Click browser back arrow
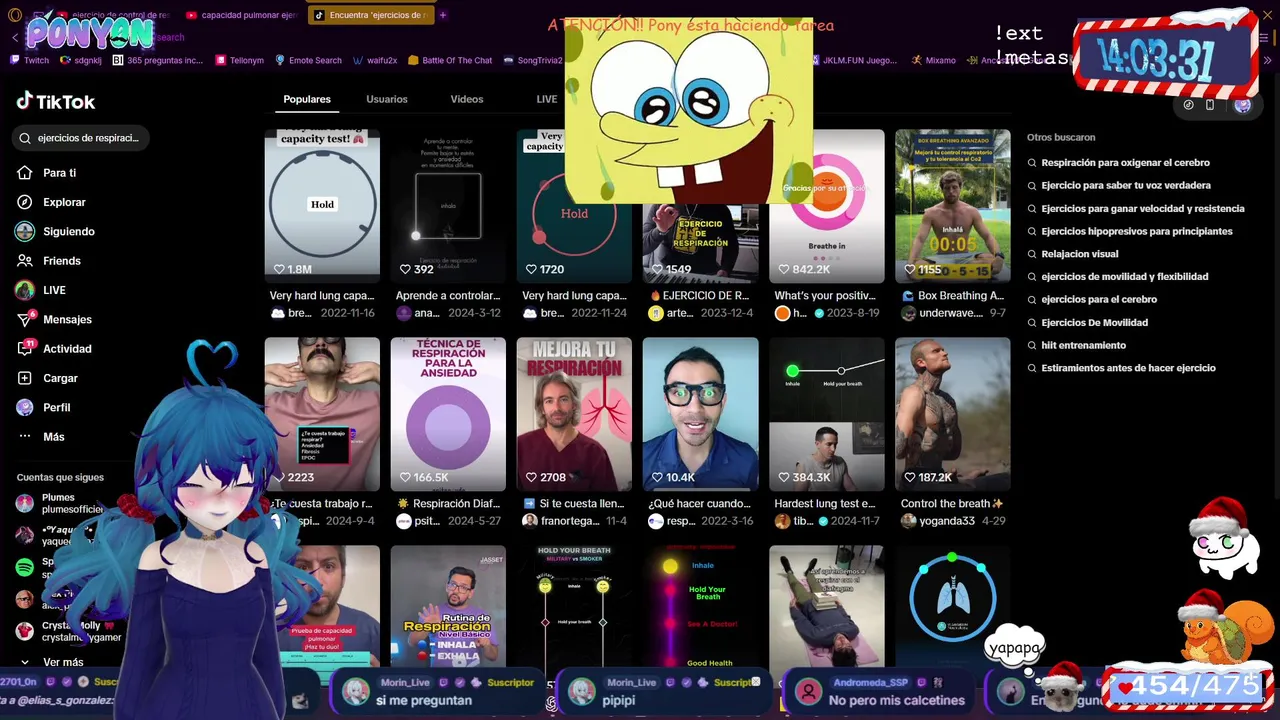Image resolution: width=1280 pixels, height=720 pixels. [15, 37]
